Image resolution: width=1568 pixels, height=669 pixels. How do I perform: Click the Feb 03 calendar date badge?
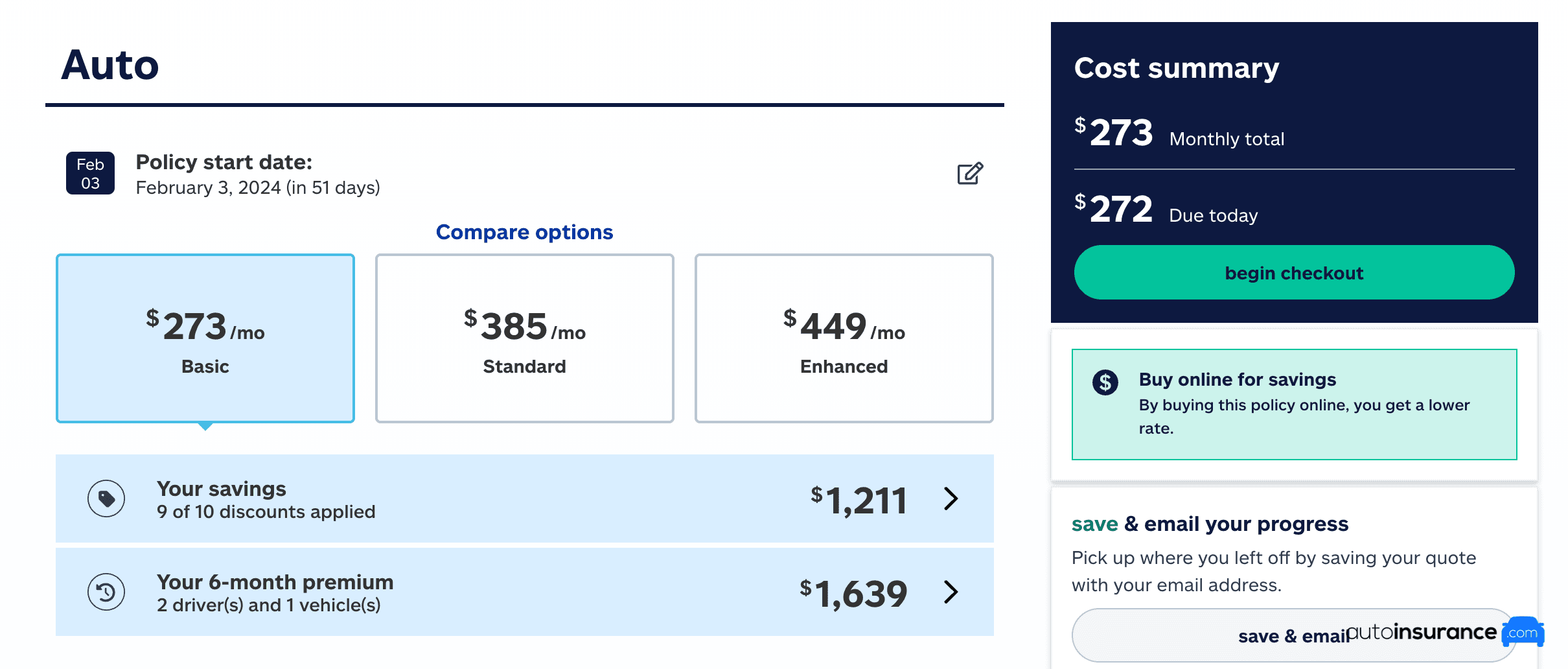coord(91,173)
